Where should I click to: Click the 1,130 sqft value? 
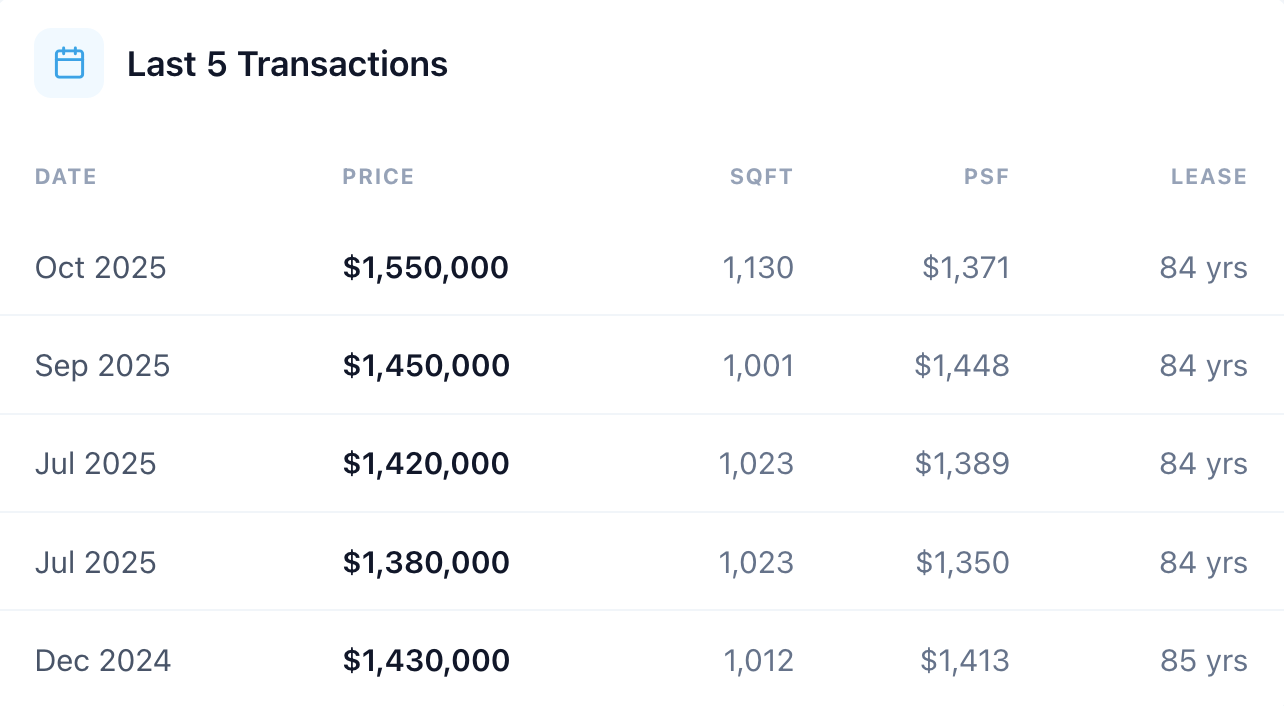(x=758, y=268)
